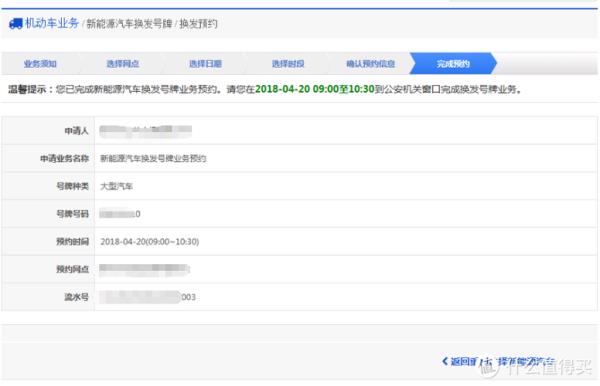The image size is (600, 386).
Task: Click the blurred plate number ending in 0
Action: [x=120, y=214]
